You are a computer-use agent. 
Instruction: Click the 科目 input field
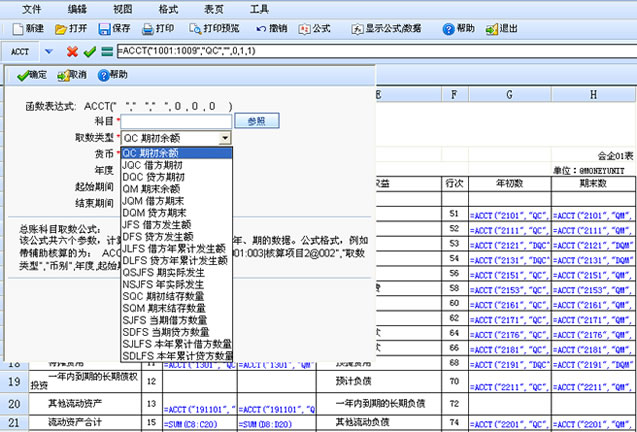(x=176, y=121)
